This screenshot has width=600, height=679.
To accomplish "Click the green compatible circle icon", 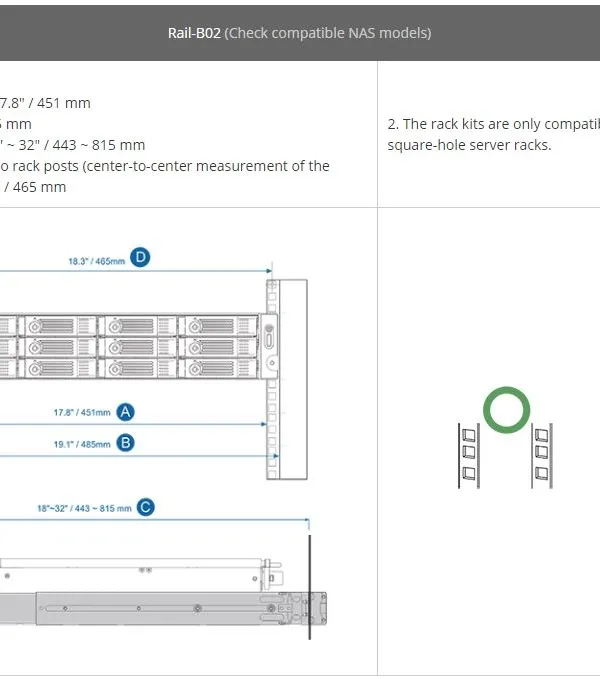I will 506,410.
